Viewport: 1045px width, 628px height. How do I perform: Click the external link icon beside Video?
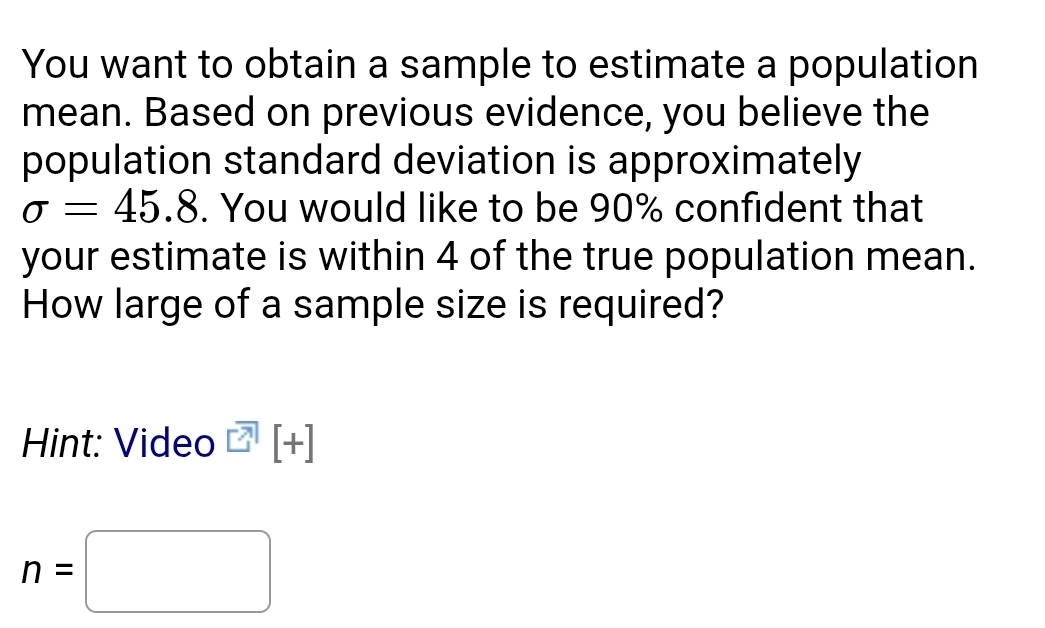[x=243, y=438]
